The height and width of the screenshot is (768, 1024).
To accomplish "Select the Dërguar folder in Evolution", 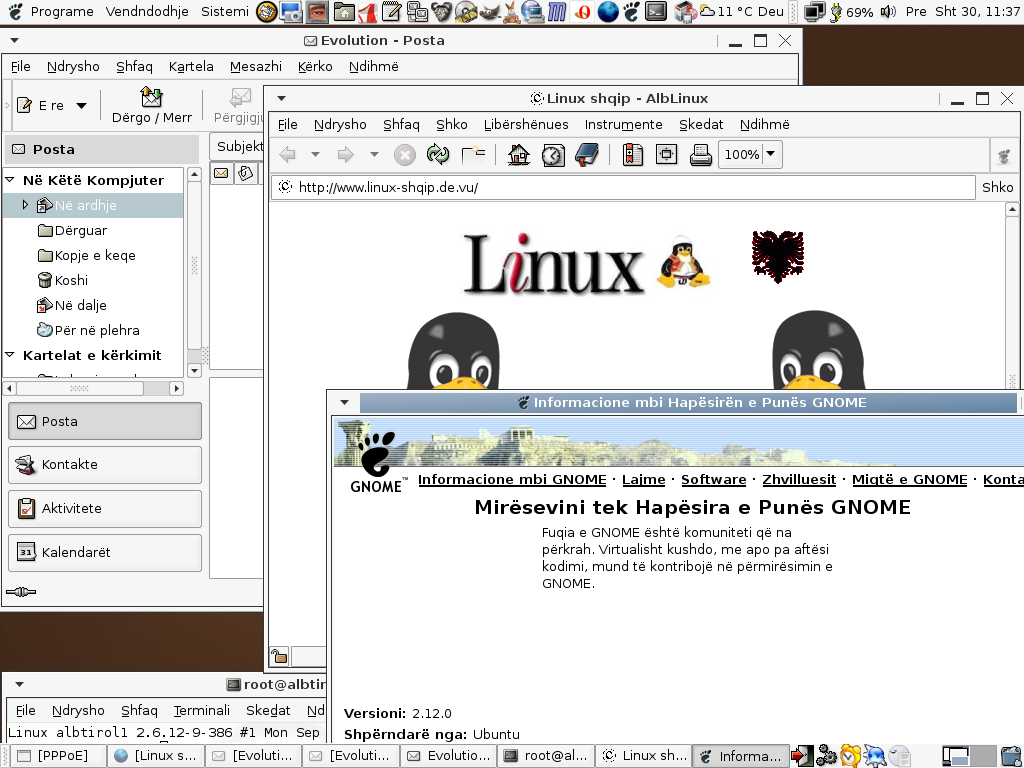I will [x=72, y=231].
